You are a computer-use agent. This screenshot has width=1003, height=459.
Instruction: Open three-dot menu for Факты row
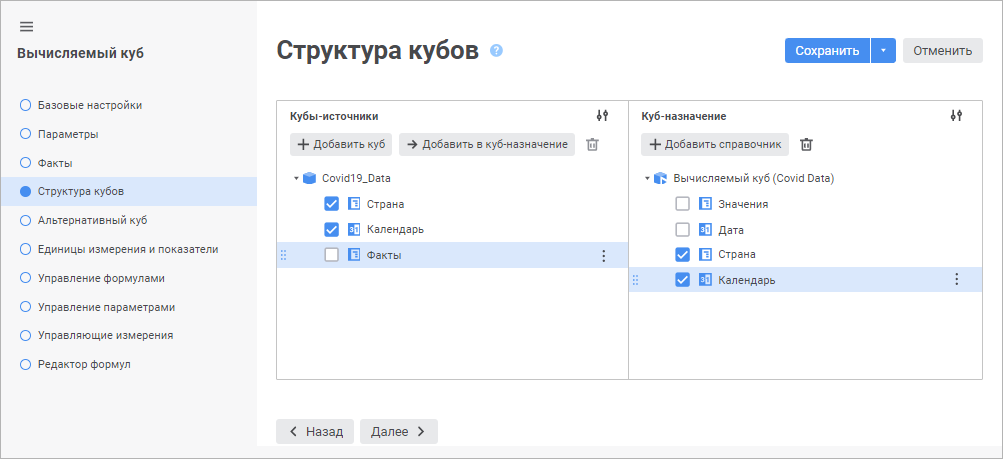[603, 256]
